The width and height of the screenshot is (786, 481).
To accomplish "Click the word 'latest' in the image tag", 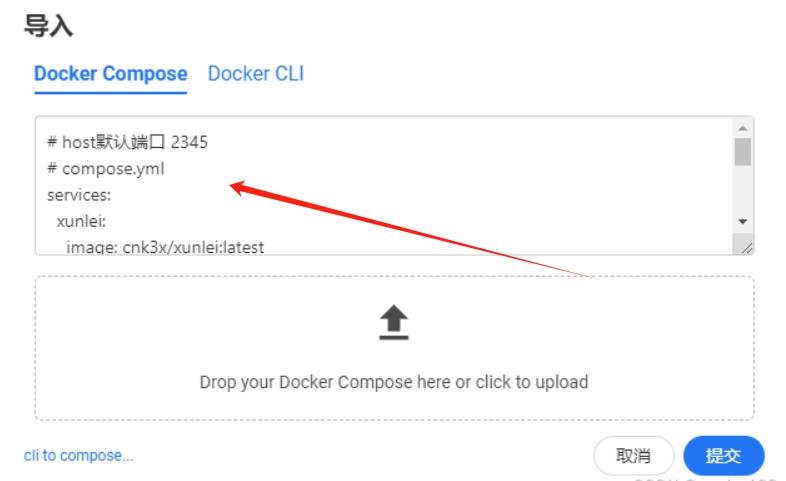I will tap(243, 246).
